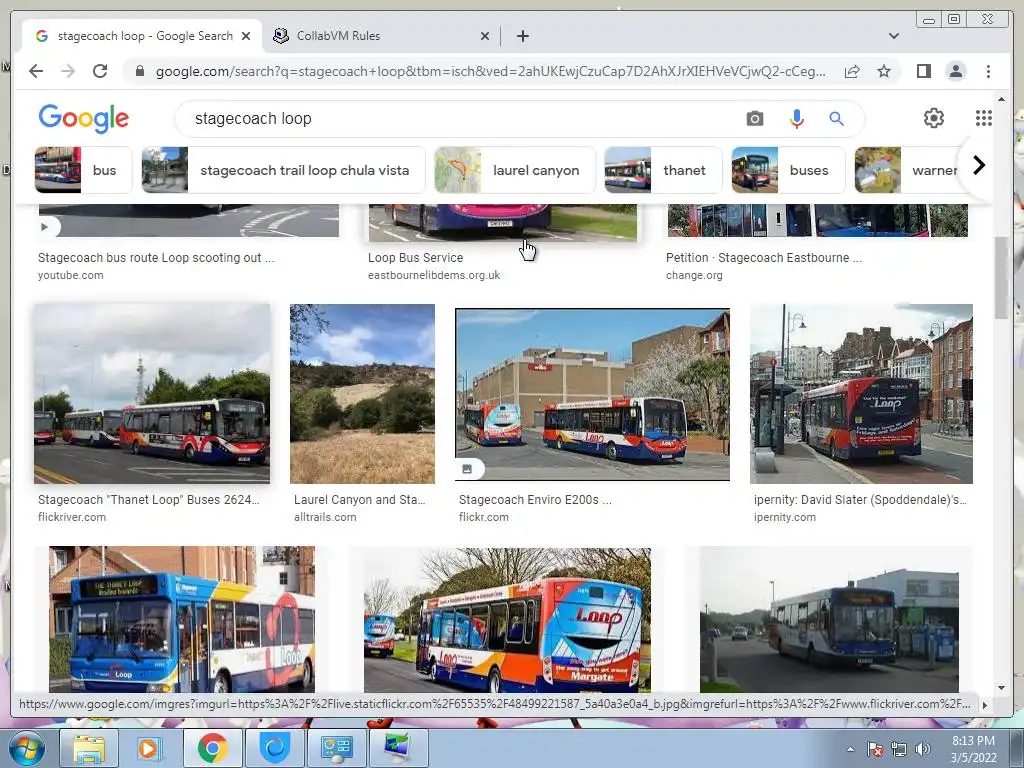The image size is (1024, 768).
Task: Open Laurel Canyon alltrails landscape image
Action: pyautogui.click(x=362, y=394)
